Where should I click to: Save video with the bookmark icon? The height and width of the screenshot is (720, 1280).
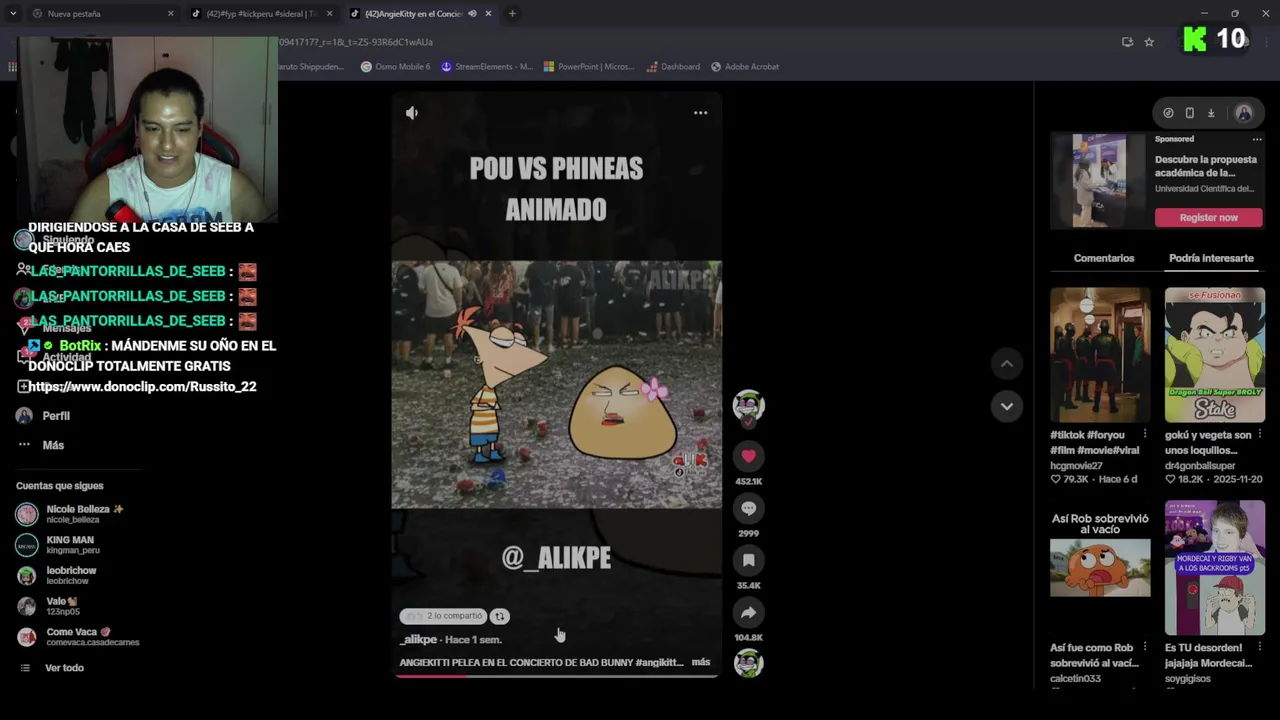(748, 560)
